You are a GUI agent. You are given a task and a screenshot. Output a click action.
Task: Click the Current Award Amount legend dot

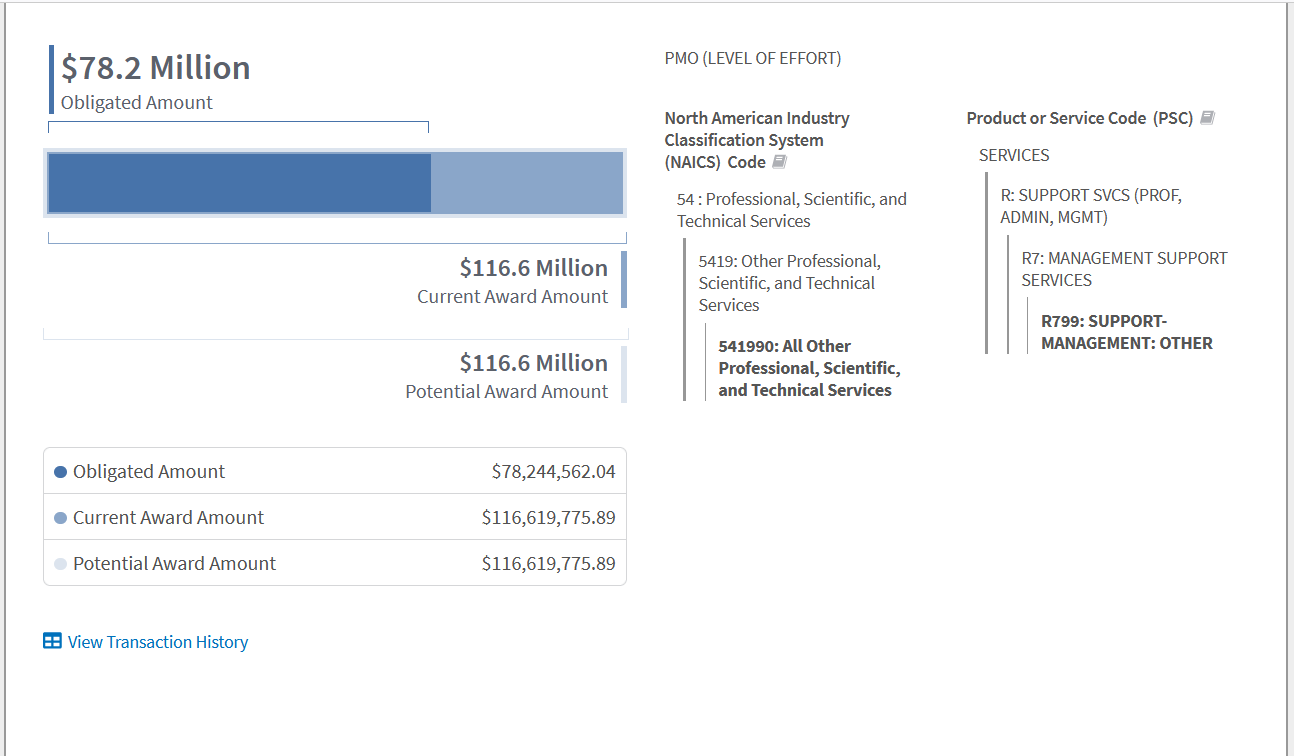60,518
